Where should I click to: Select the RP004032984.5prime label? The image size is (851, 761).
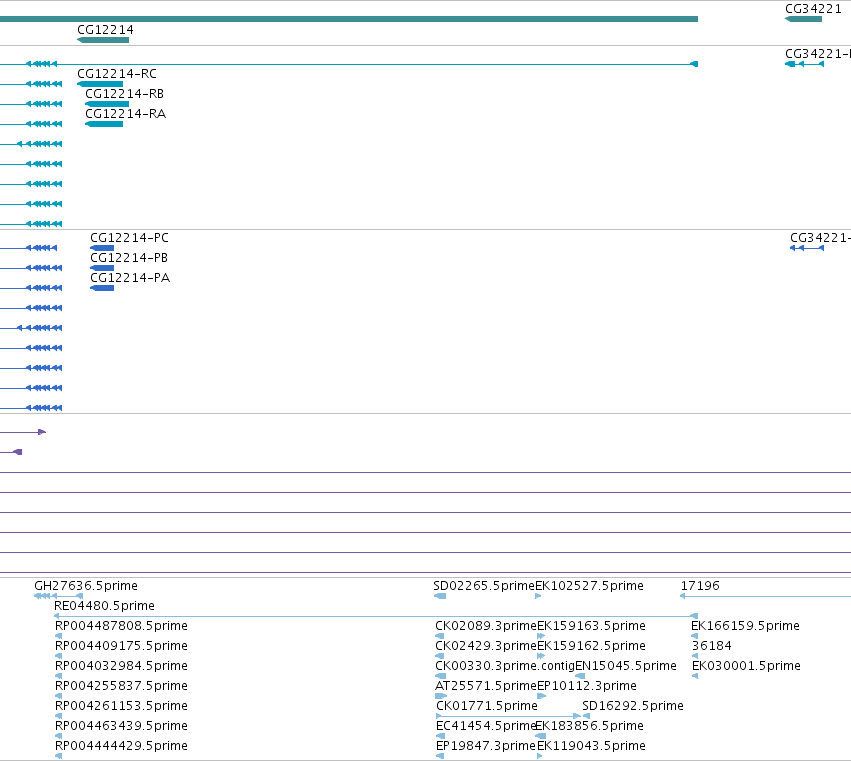(x=121, y=666)
